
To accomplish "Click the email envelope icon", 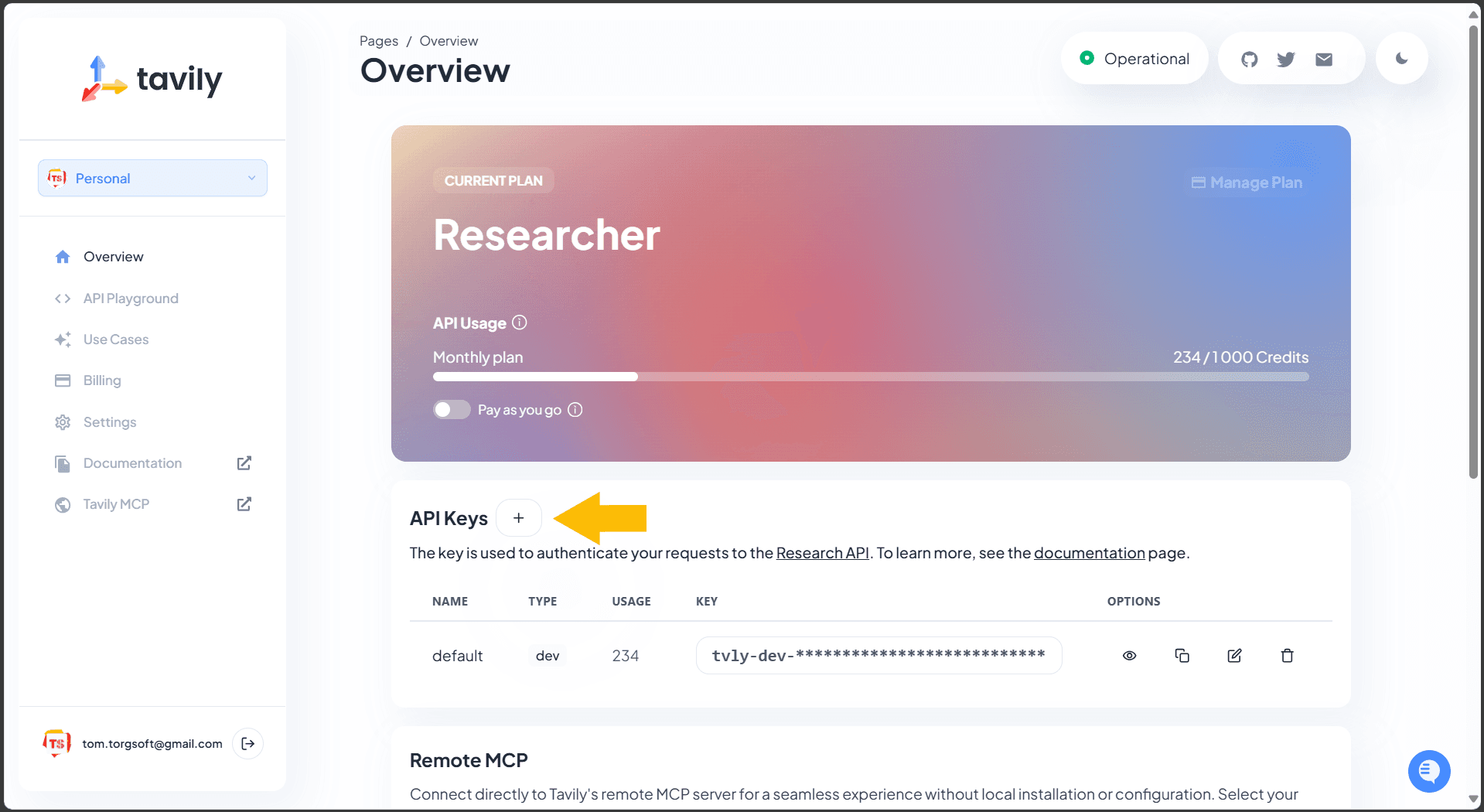I will point(1324,60).
